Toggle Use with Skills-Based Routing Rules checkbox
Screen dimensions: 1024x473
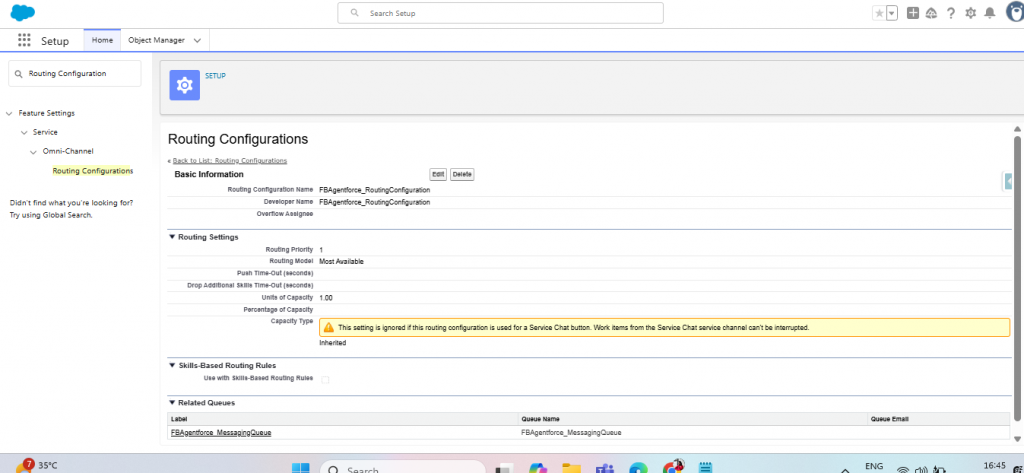(x=325, y=379)
